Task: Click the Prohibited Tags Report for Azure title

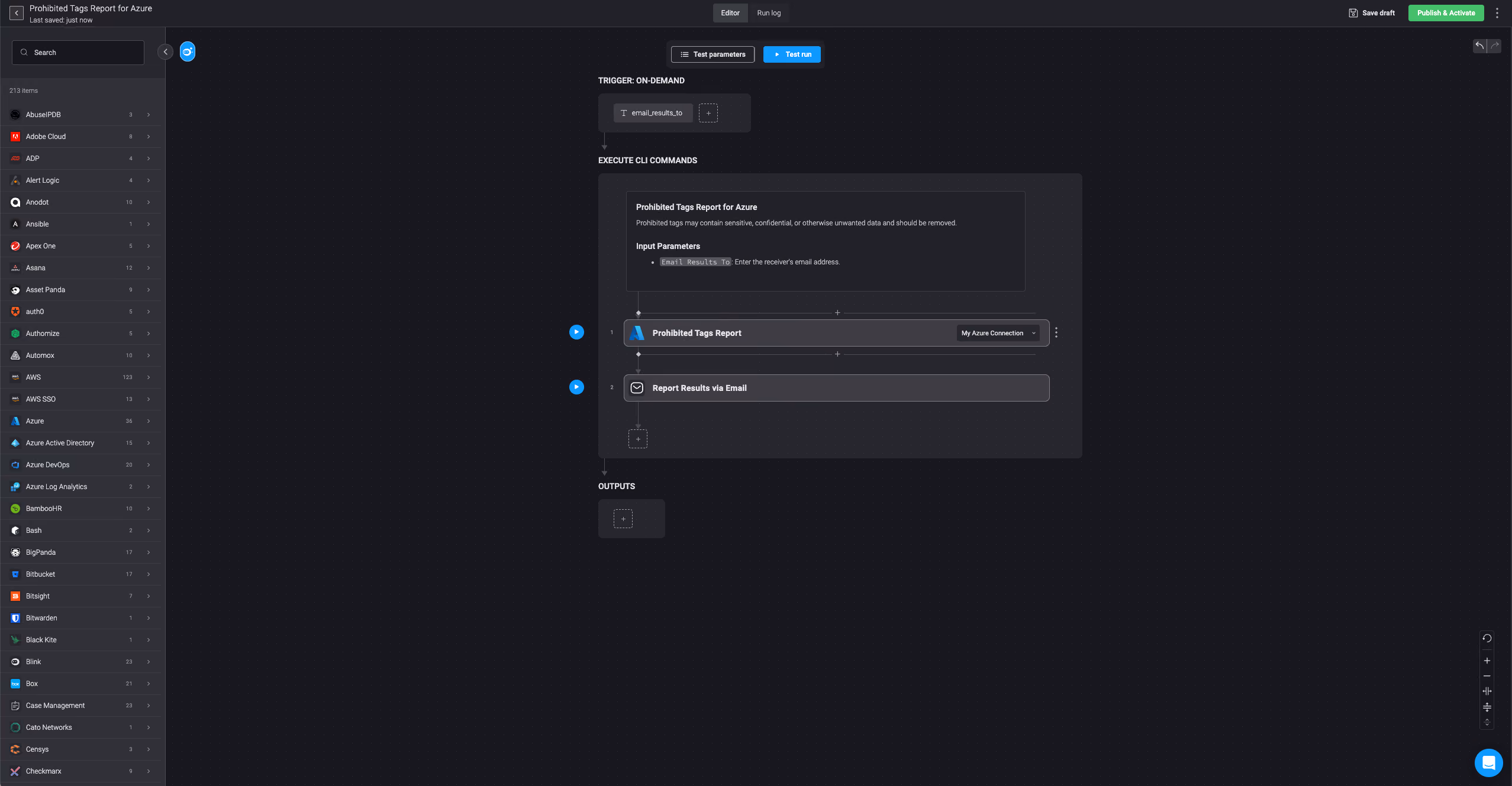Action: [91, 8]
